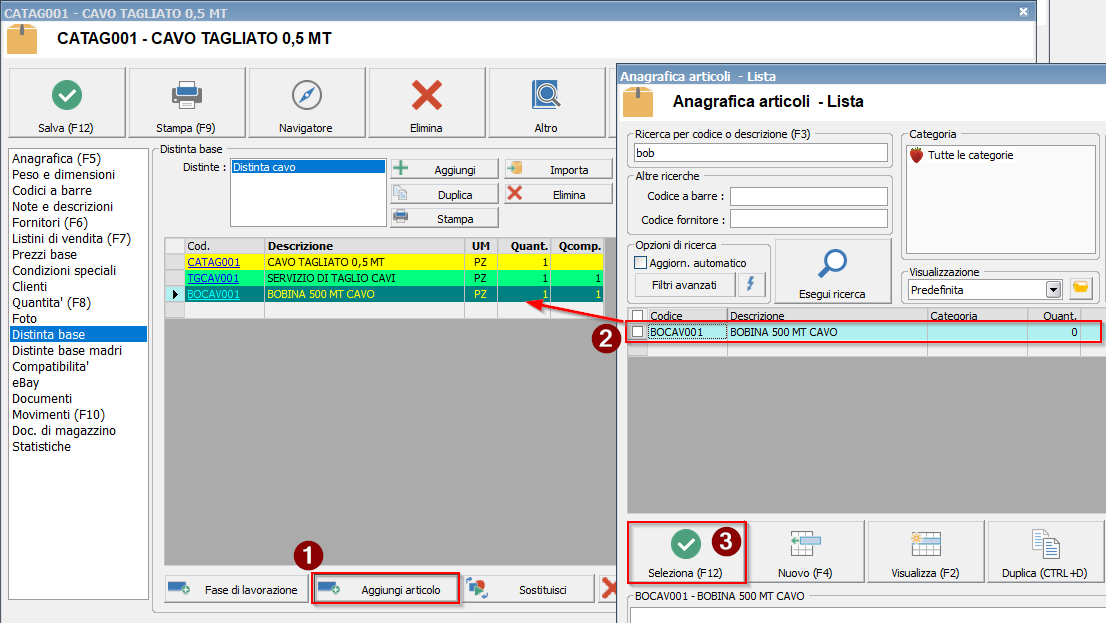Open the Fornitori (F6) section
Viewport: 1106px width, 623px height.
pos(50,223)
